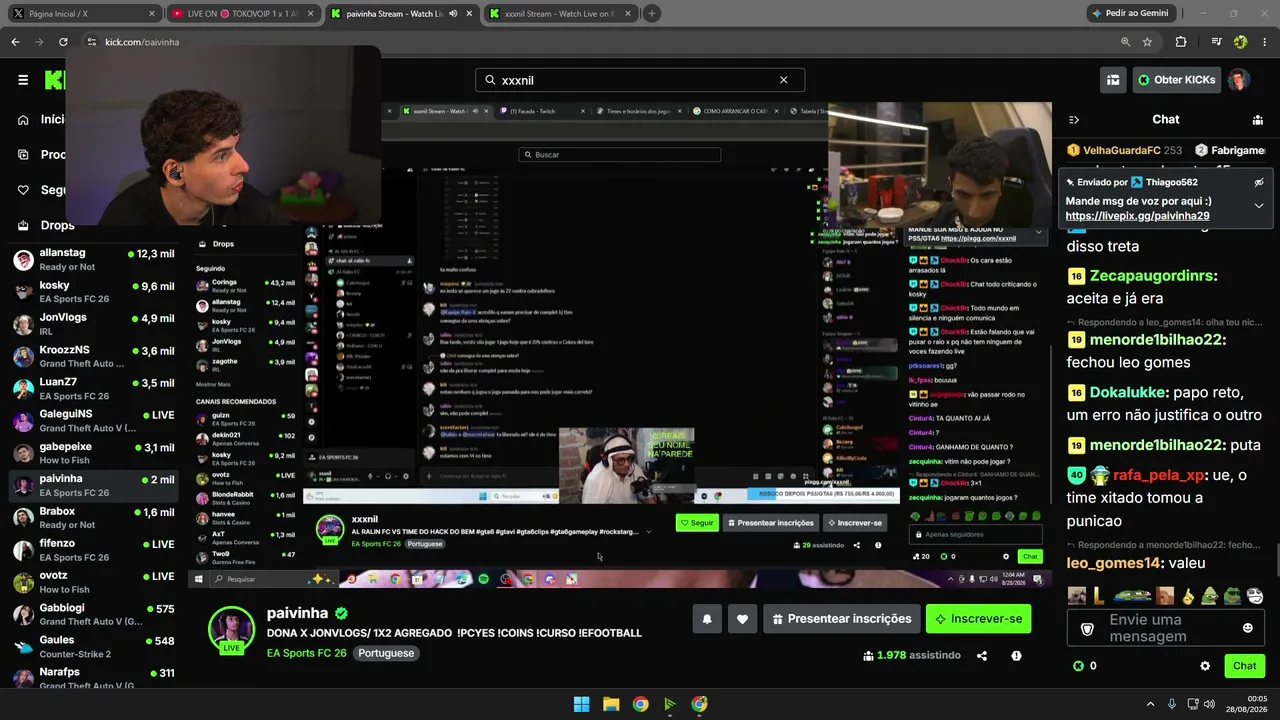Show hidden system tray icons
Viewport: 1280px width, 720px height.
pos(1150,704)
